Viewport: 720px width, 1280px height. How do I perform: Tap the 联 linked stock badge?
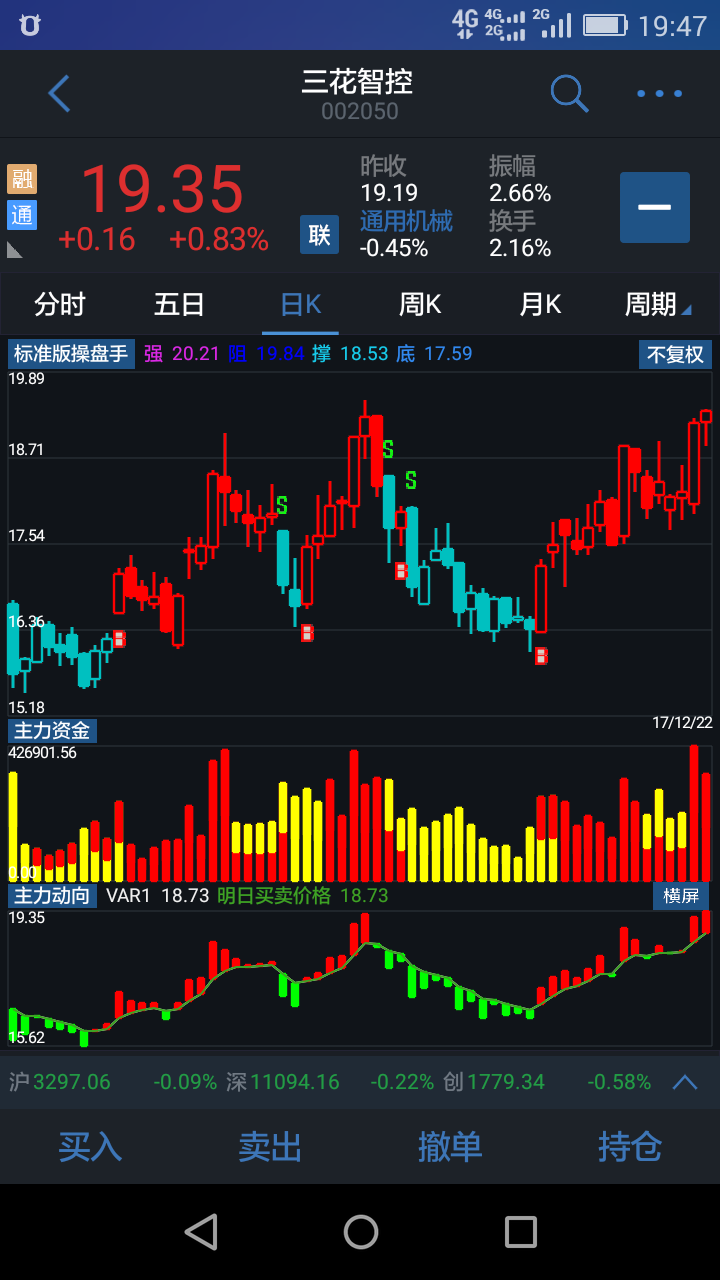coord(319,235)
